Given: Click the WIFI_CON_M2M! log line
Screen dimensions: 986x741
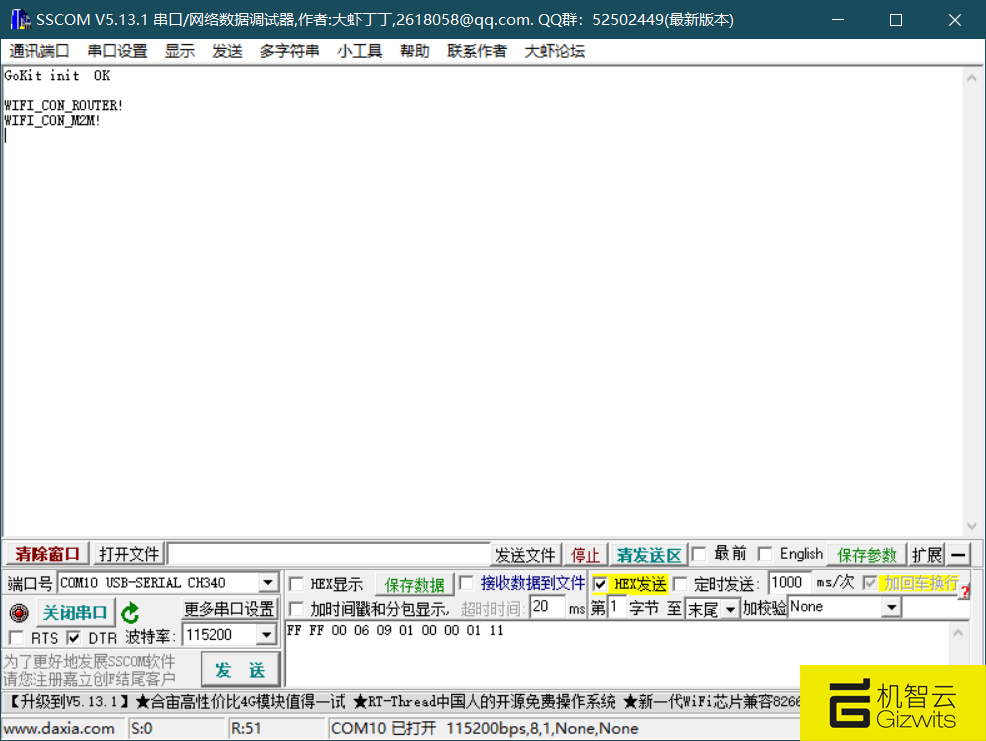Looking at the screenshot, I should pos(52,120).
